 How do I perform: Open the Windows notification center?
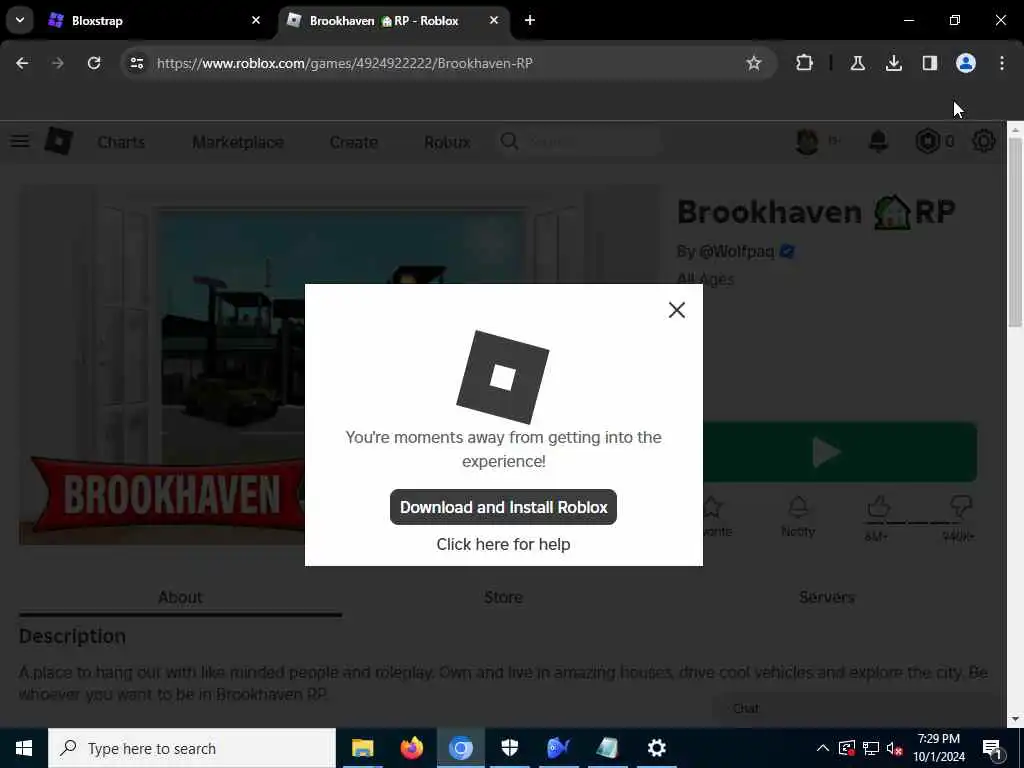click(x=991, y=748)
